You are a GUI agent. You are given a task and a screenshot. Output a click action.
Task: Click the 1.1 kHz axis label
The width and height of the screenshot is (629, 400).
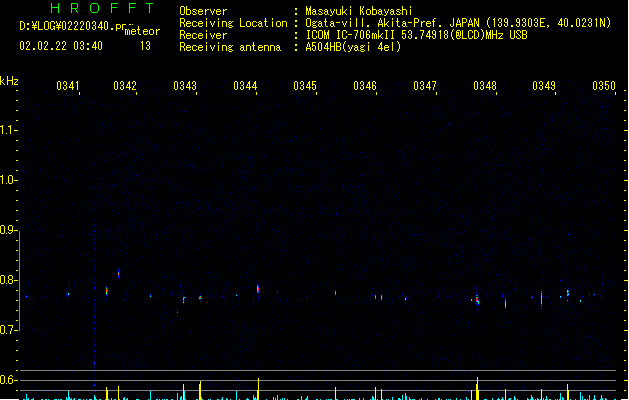(8, 130)
